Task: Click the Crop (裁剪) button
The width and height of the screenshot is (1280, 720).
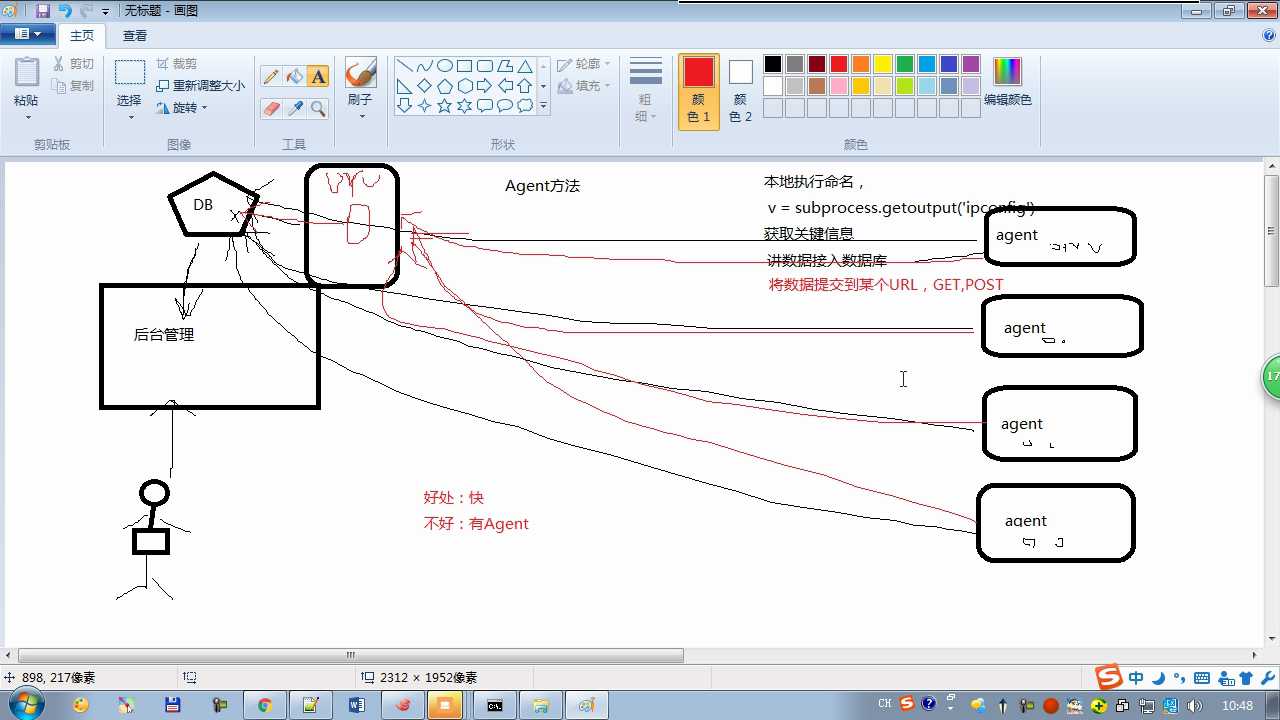Action: tap(176, 64)
